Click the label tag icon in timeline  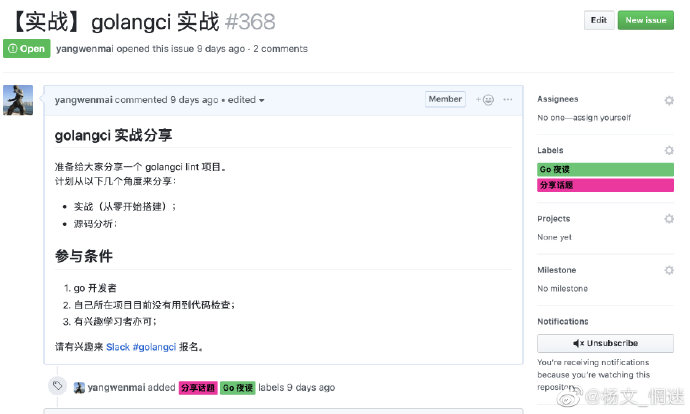tap(58, 386)
